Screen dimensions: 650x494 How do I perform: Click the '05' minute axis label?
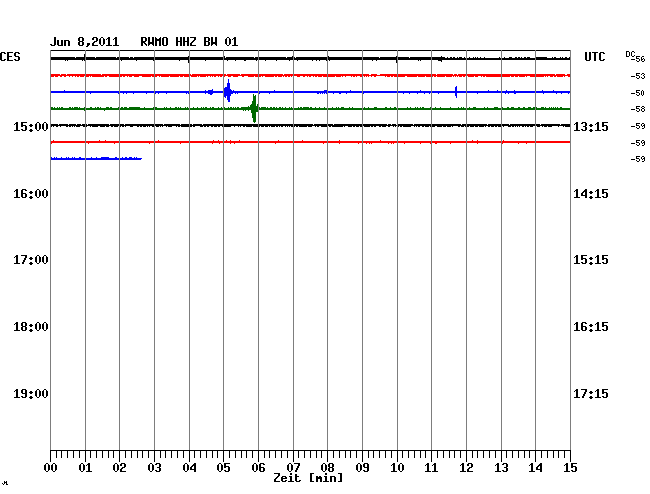[x=223, y=468]
